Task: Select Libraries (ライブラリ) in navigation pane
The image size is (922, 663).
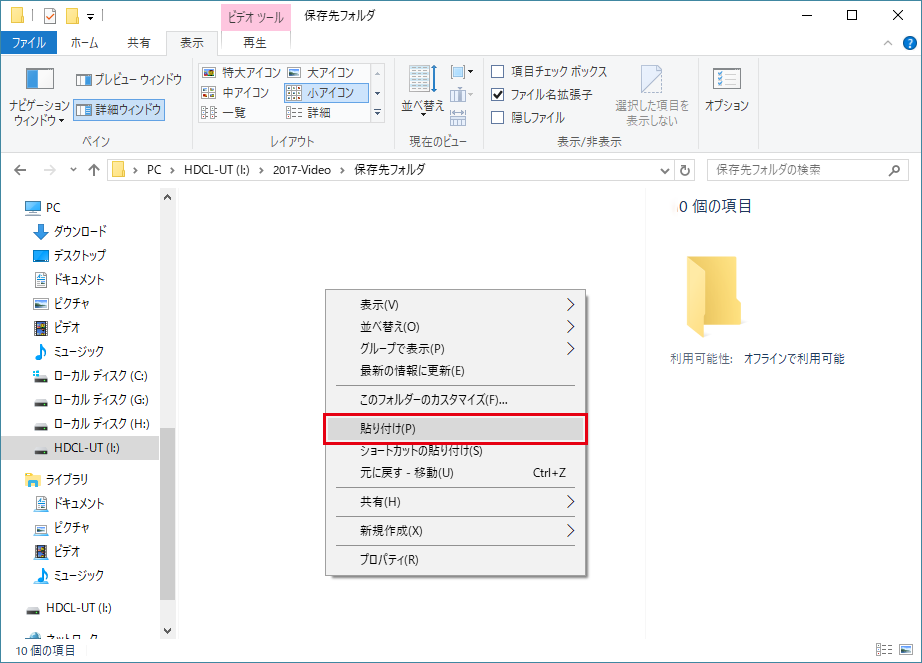Action: tap(56, 480)
